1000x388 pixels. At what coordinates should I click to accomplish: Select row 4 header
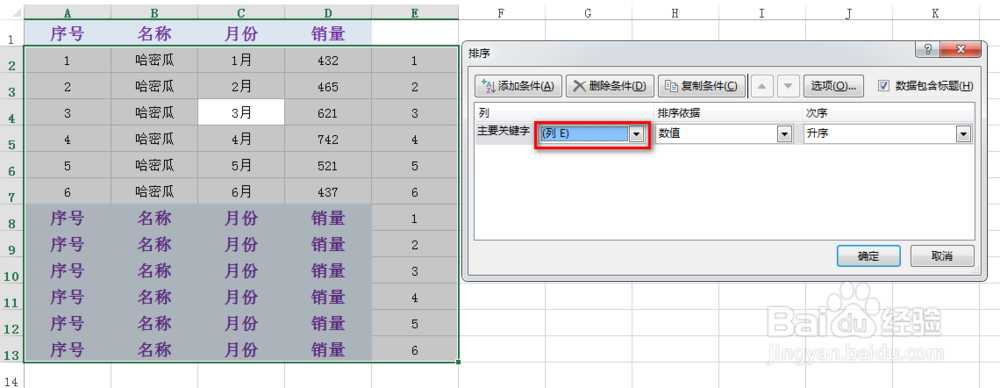[x=11, y=113]
